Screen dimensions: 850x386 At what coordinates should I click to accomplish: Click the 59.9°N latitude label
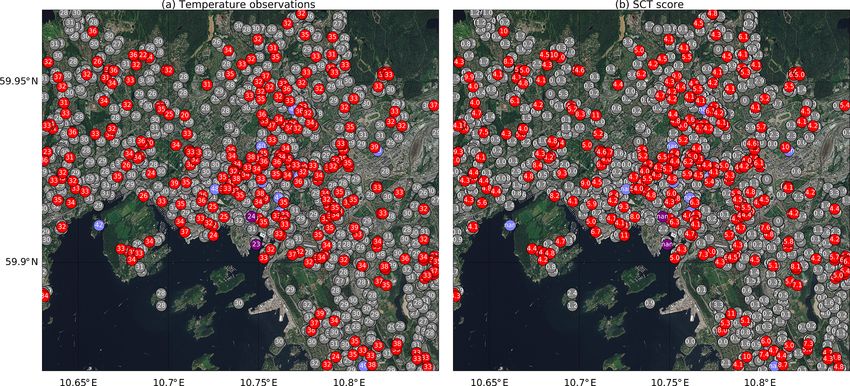coord(23,262)
